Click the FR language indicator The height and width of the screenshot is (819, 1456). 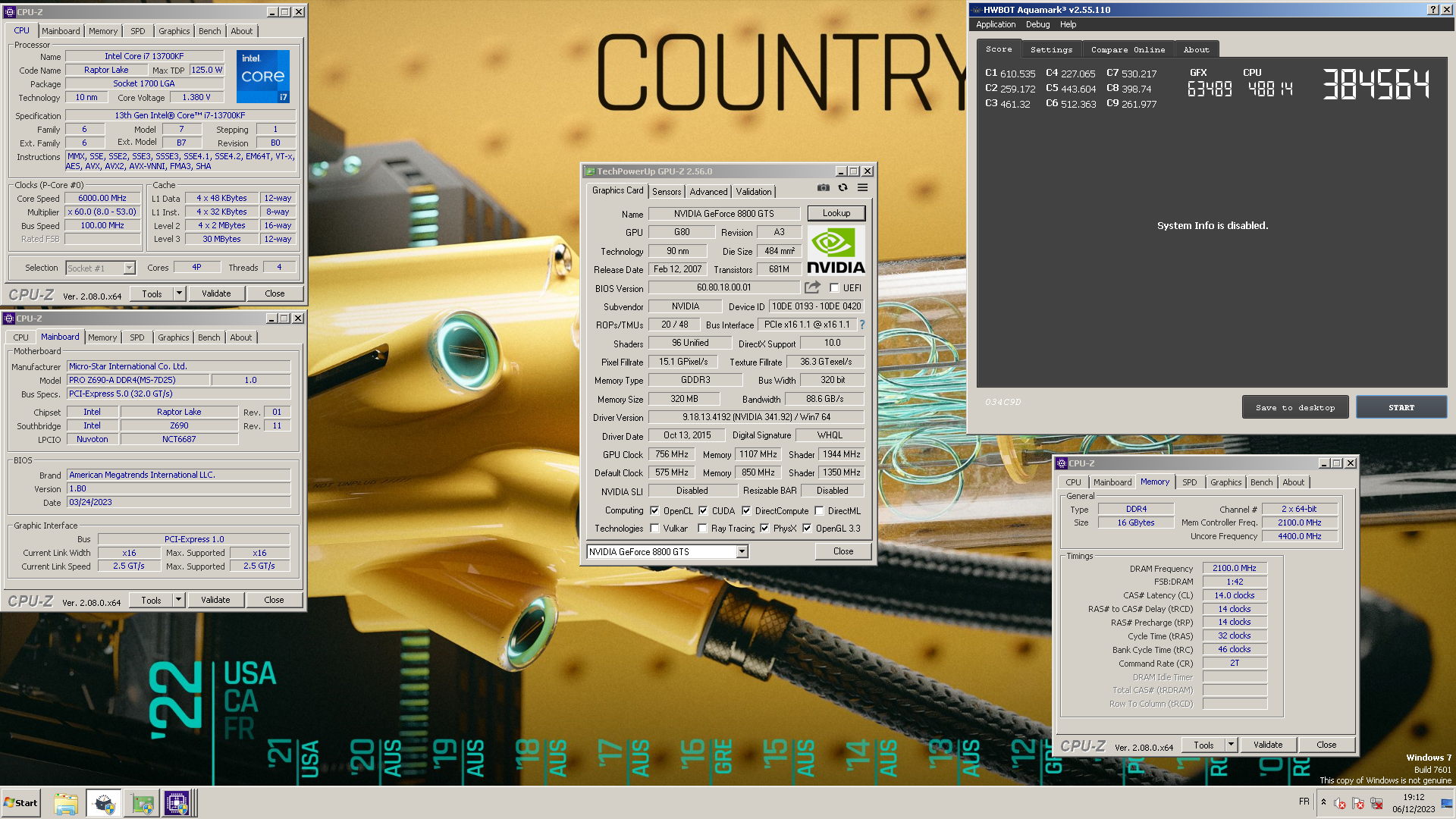(x=1304, y=802)
